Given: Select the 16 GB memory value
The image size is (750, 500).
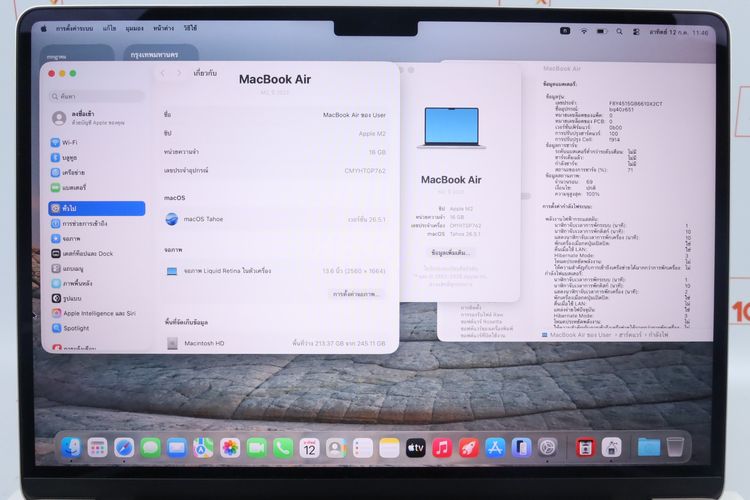Looking at the screenshot, I should (x=377, y=152).
